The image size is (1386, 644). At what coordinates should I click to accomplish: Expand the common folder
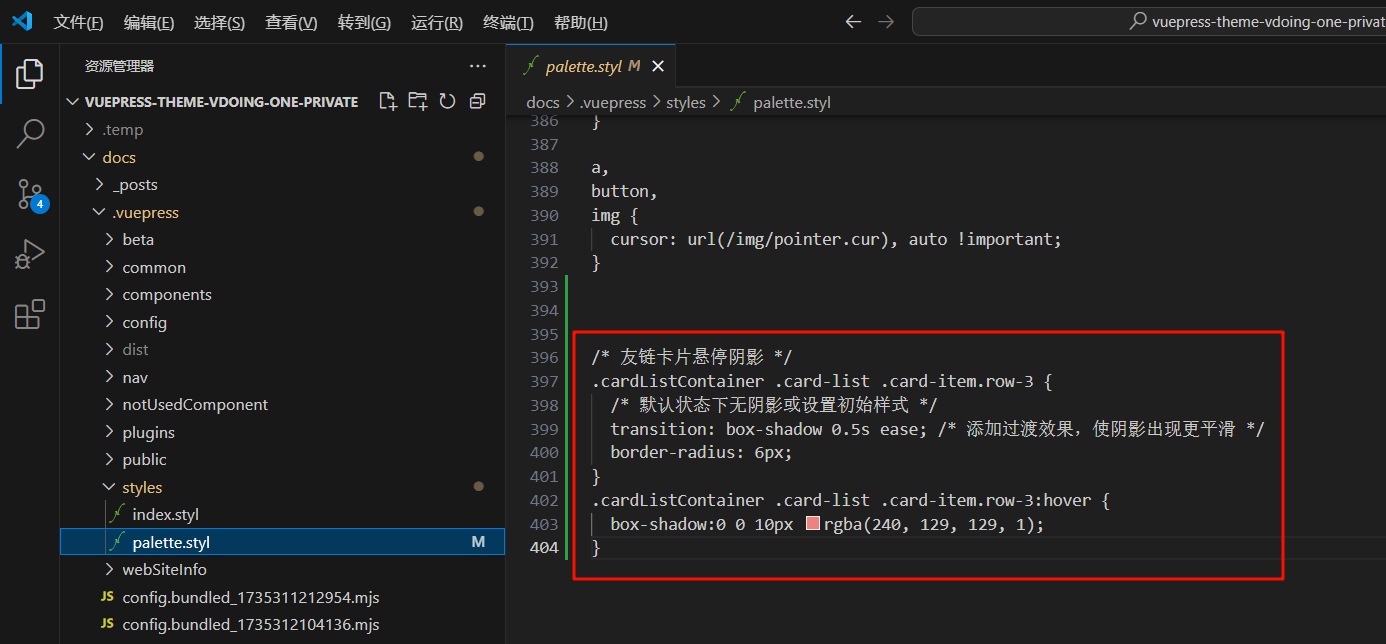[282, 267]
